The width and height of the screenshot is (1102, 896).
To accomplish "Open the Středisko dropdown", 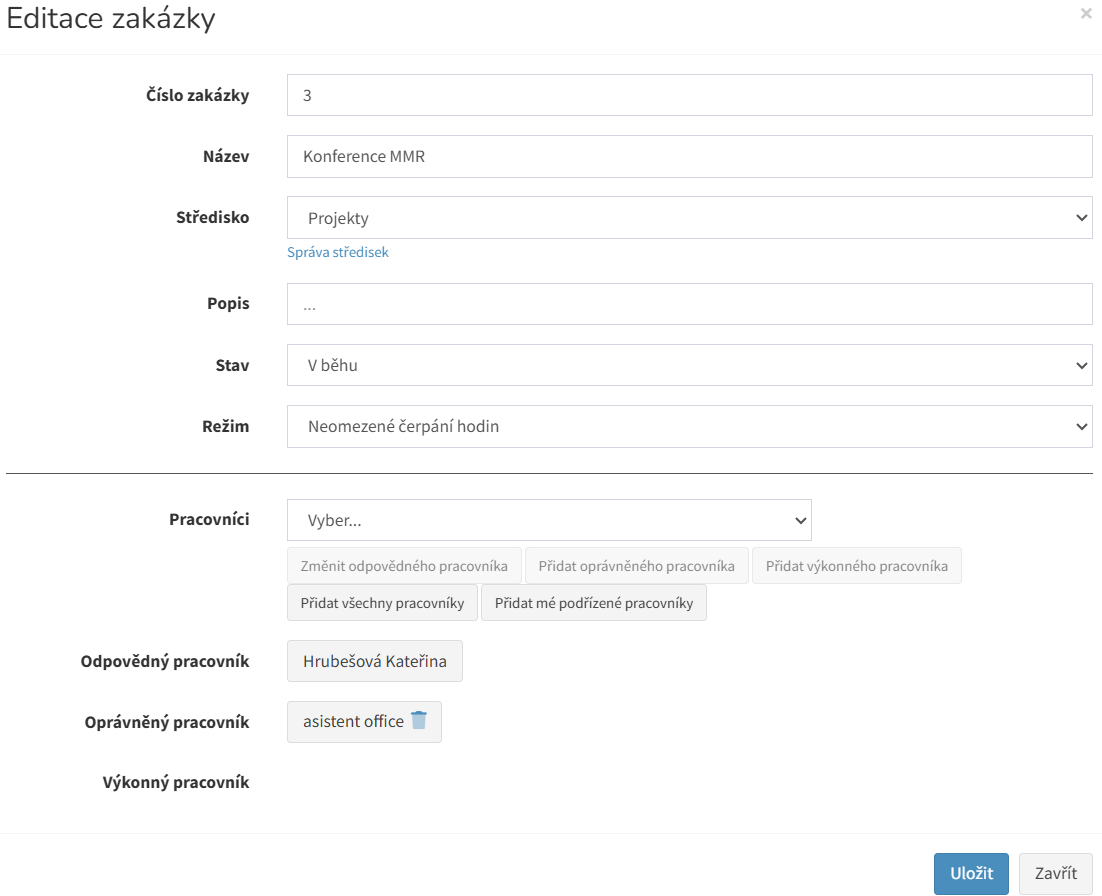I will click(689, 218).
